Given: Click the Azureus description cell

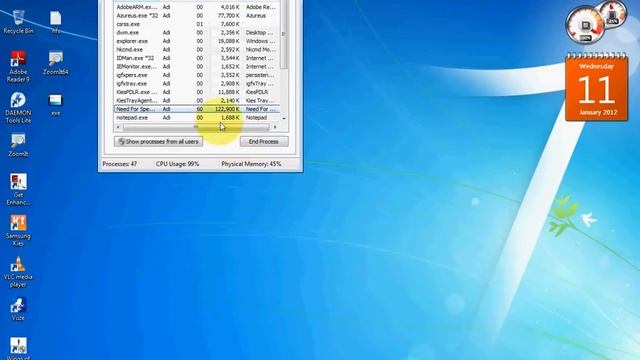Looking at the screenshot, I should [x=256, y=16].
